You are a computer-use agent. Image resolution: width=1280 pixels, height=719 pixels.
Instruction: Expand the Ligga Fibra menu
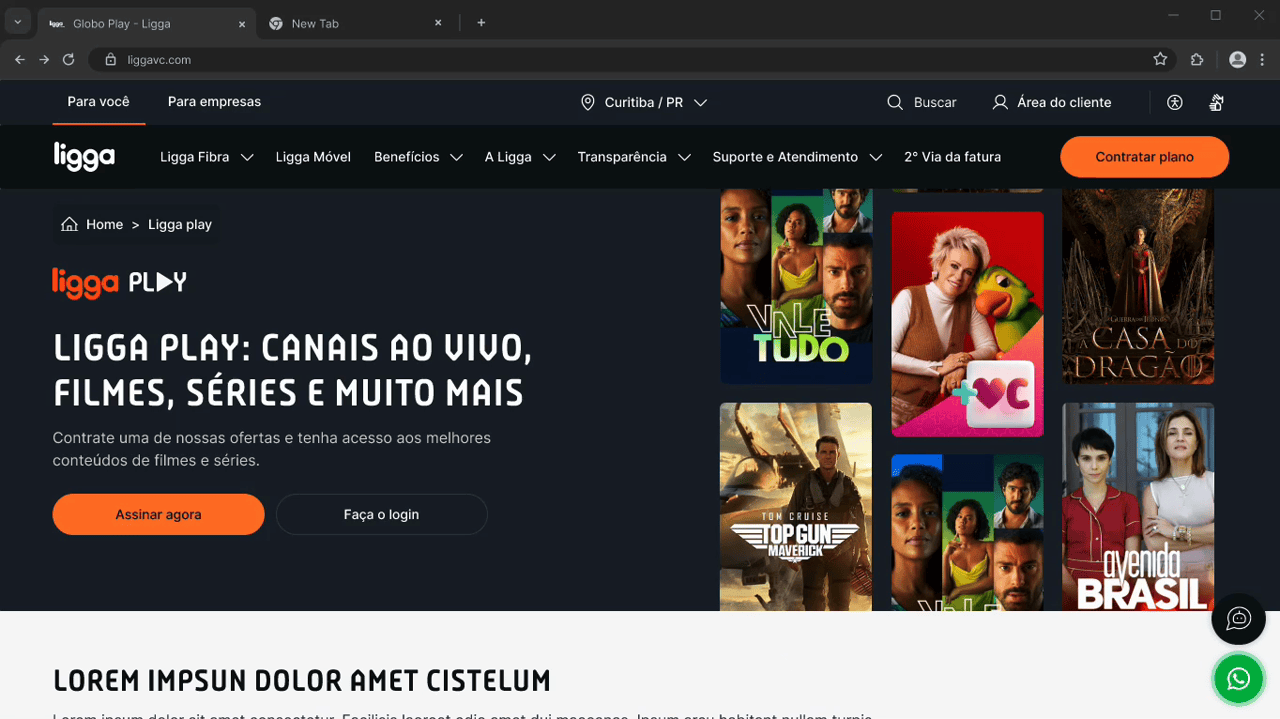tap(206, 157)
